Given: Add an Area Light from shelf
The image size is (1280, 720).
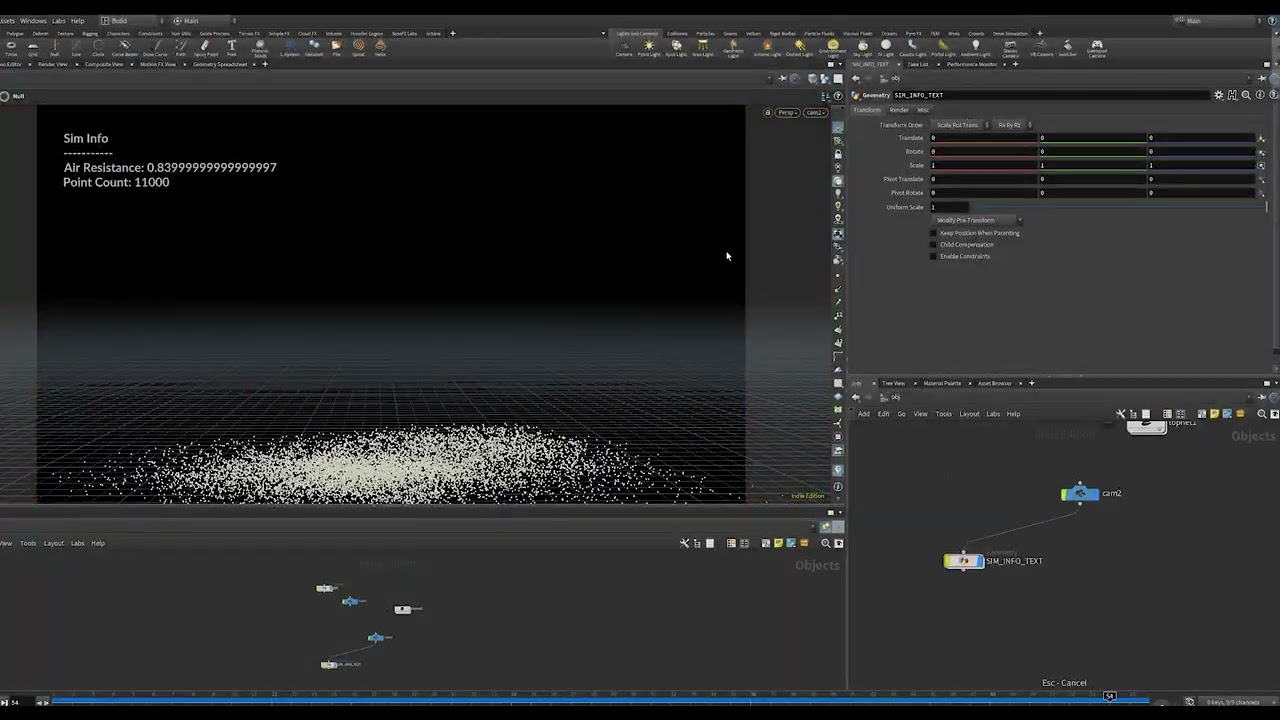Looking at the screenshot, I should (x=703, y=47).
